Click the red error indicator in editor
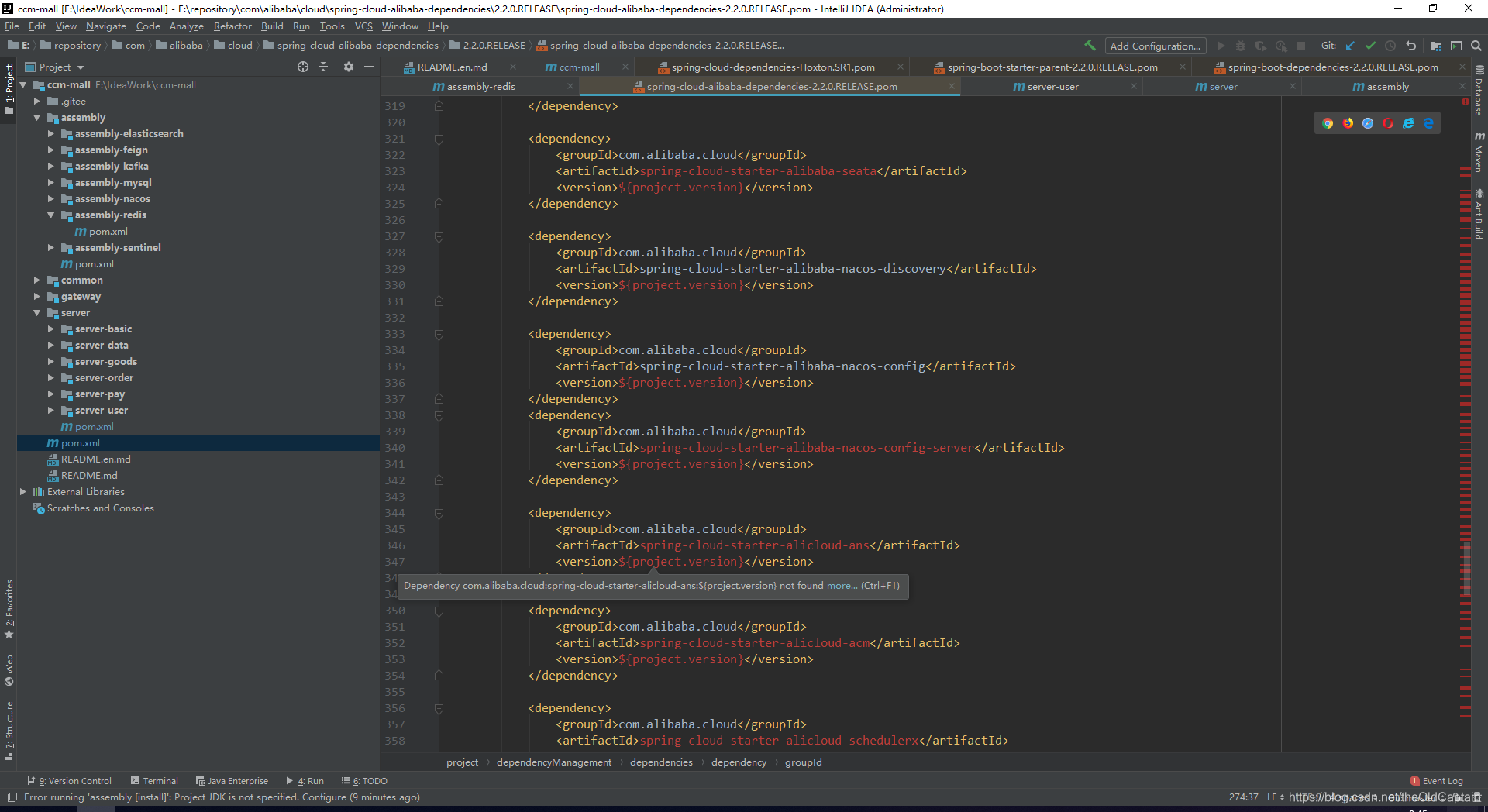This screenshot has width=1488, height=812. (x=1466, y=101)
